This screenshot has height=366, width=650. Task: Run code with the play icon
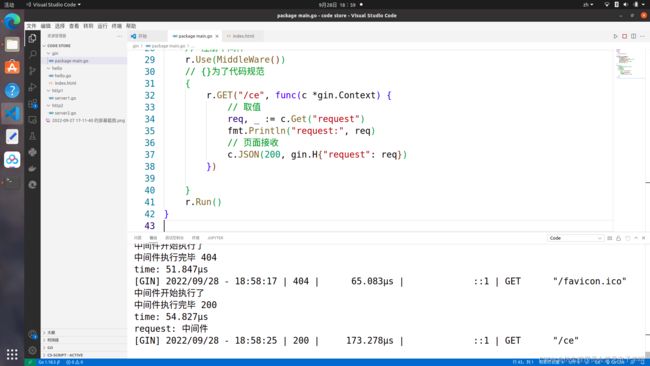click(x=615, y=36)
